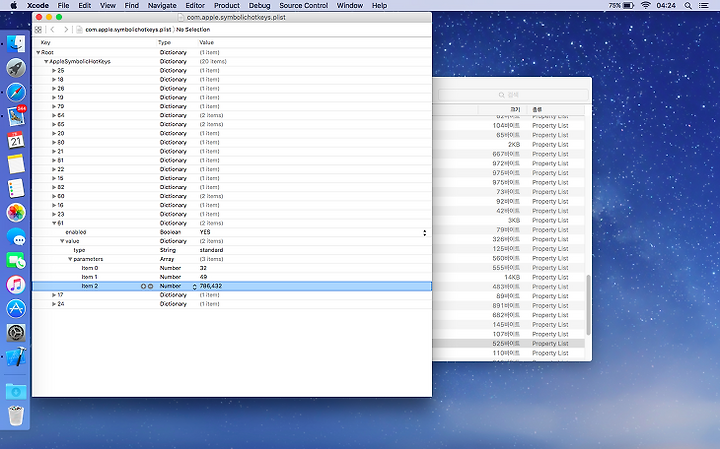720x449 pixels.
Task: Remove Item 2 with the minus button
Action: (x=150, y=286)
